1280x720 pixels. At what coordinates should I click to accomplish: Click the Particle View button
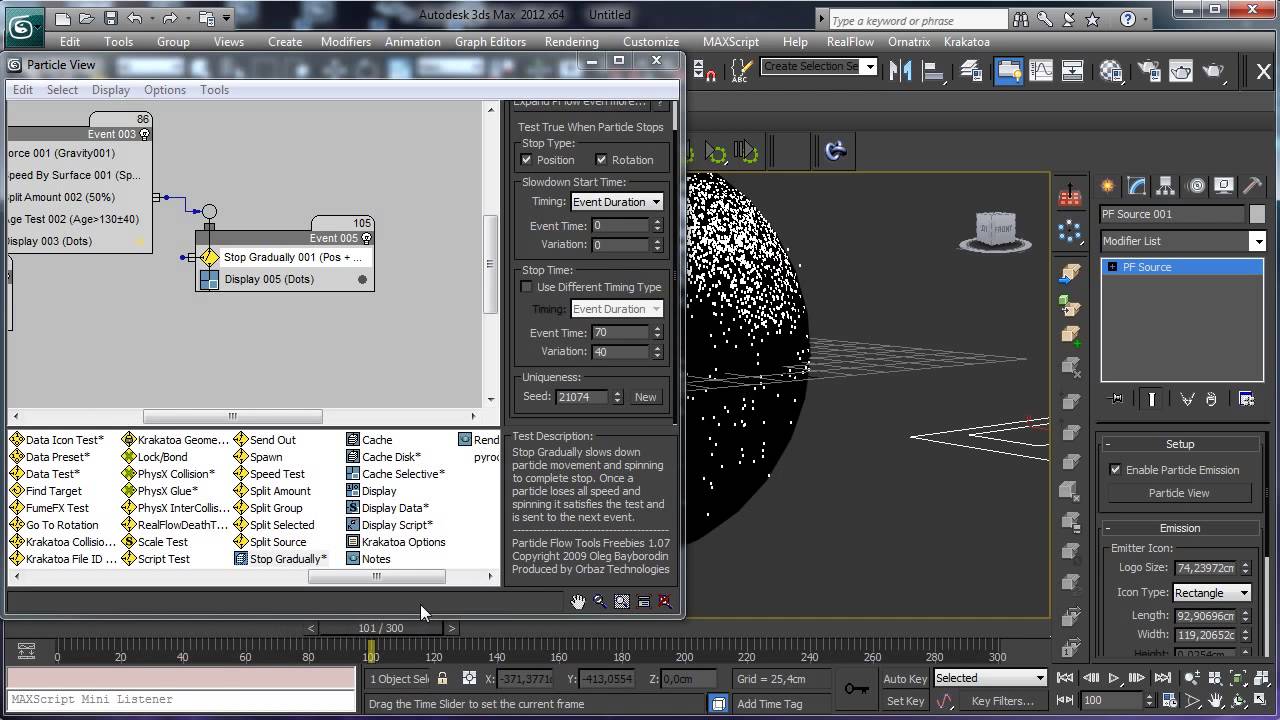pyautogui.click(x=1179, y=493)
